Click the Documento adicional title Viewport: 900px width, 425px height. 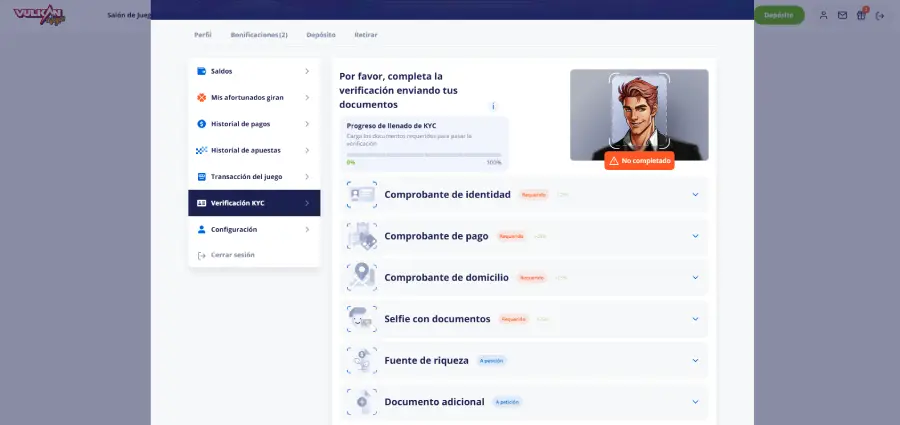pos(435,402)
